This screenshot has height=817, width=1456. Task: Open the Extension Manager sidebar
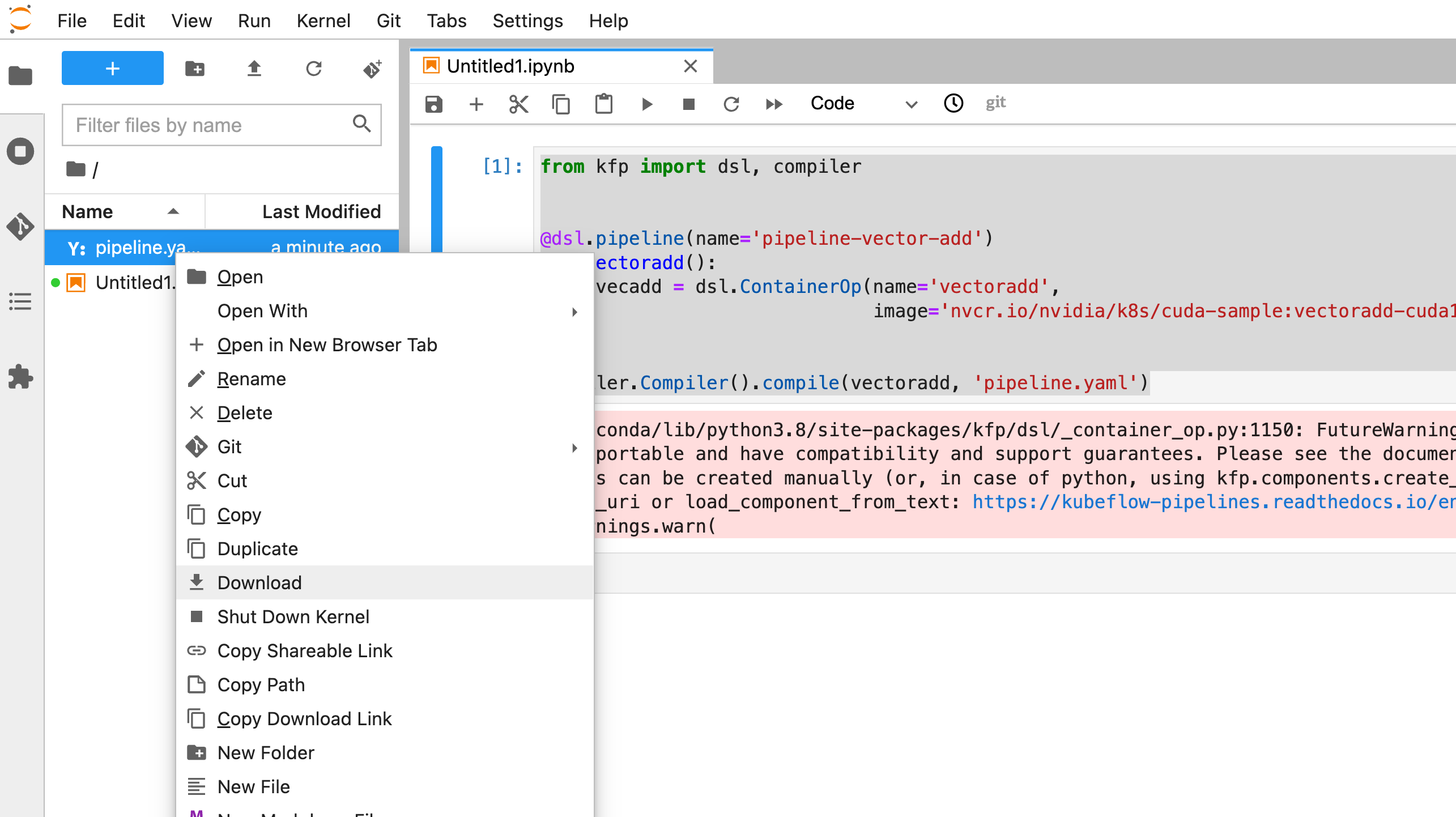click(x=21, y=377)
